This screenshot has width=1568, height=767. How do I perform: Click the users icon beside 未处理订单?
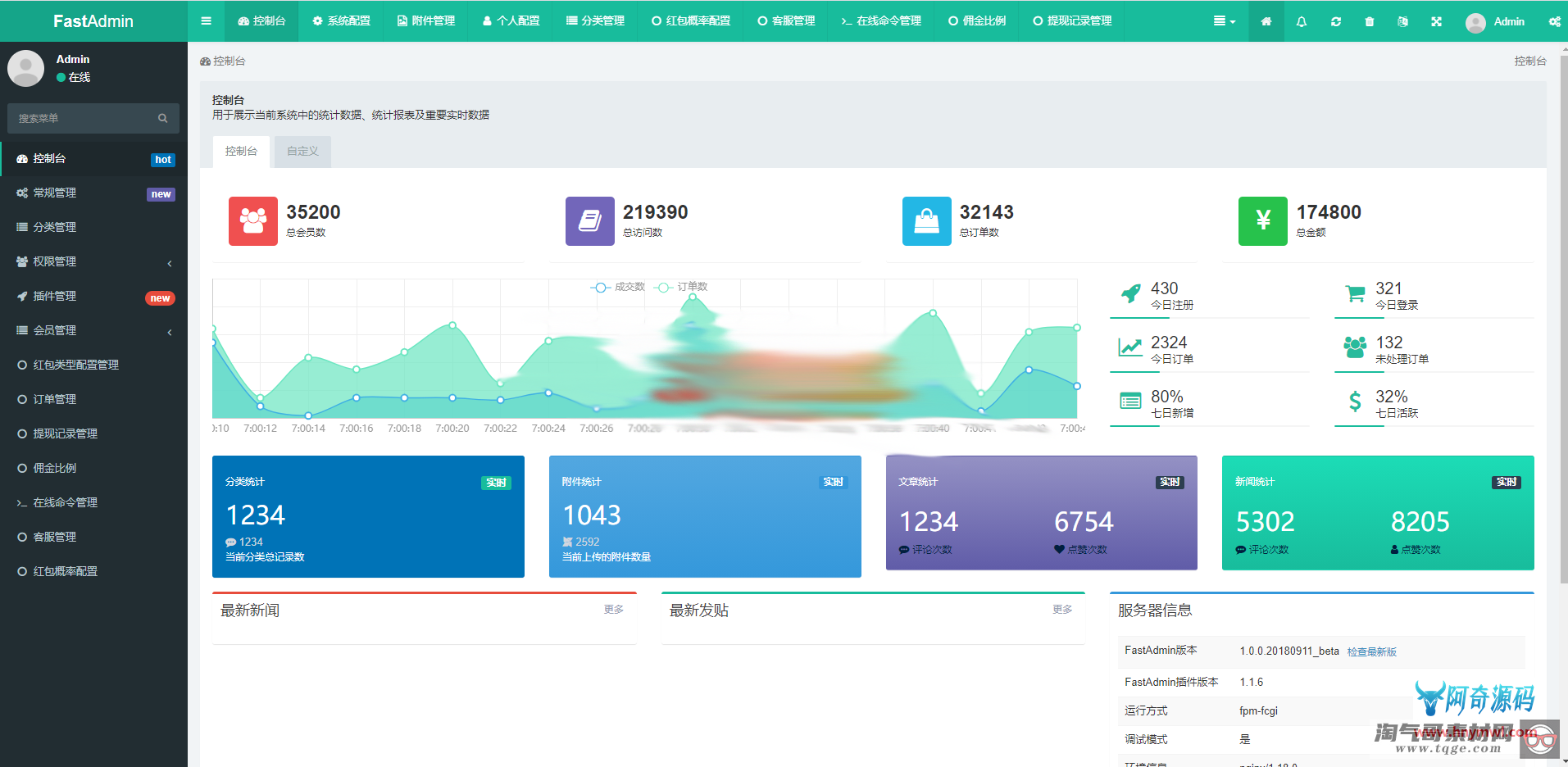click(1355, 347)
